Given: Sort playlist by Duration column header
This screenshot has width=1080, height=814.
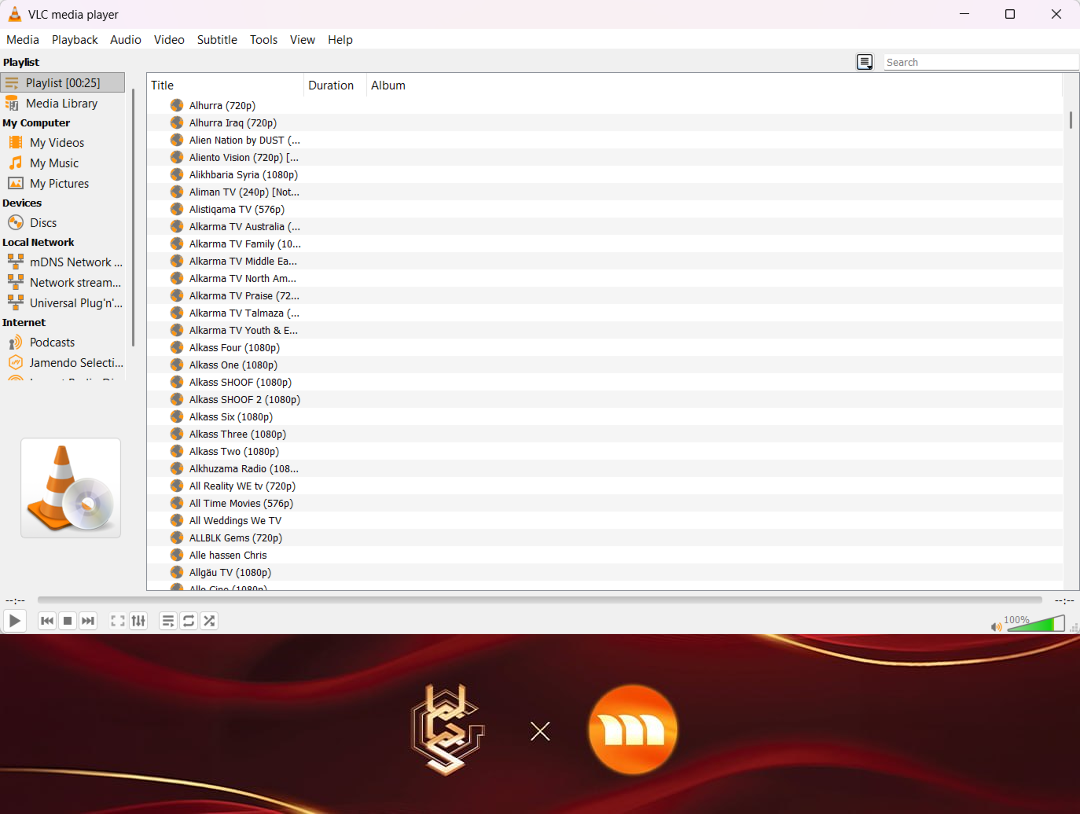Looking at the screenshot, I should (x=334, y=85).
